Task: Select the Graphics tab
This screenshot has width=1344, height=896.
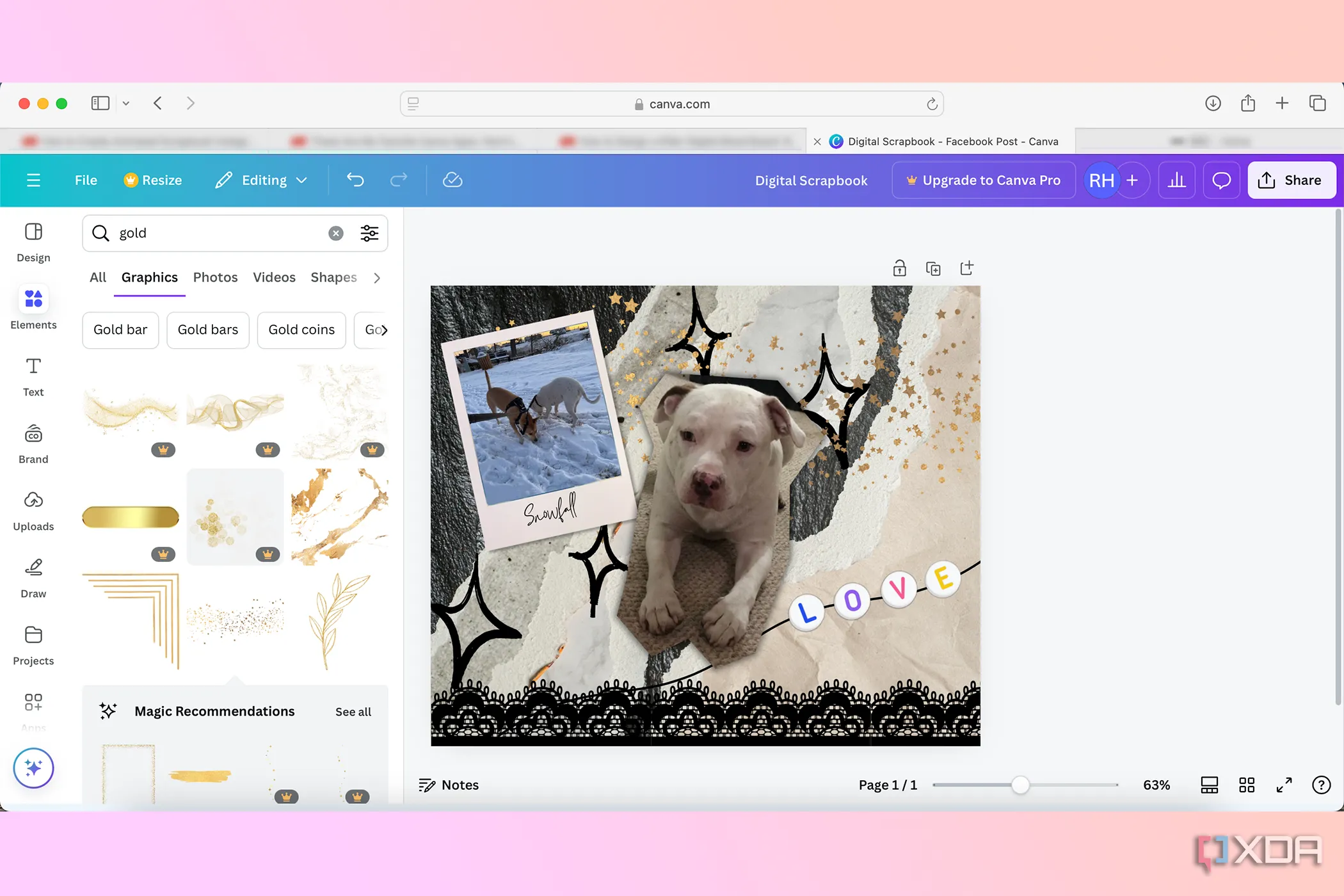Action: [150, 278]
